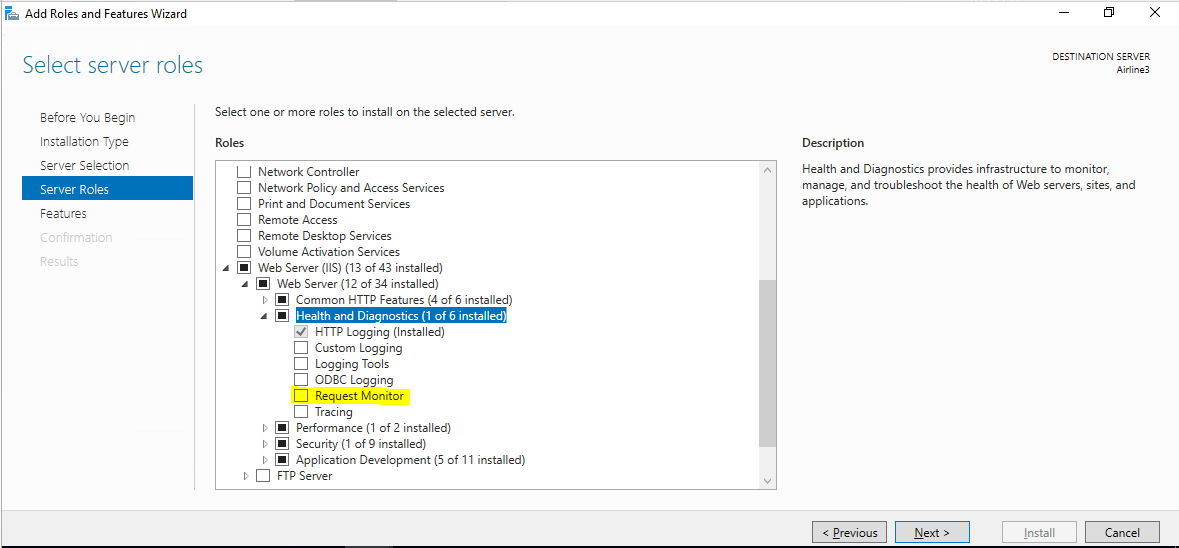Enable Remote Desktop Services checkbox
The height and width of the screenshot is (548, 1179).
point(244,236)
